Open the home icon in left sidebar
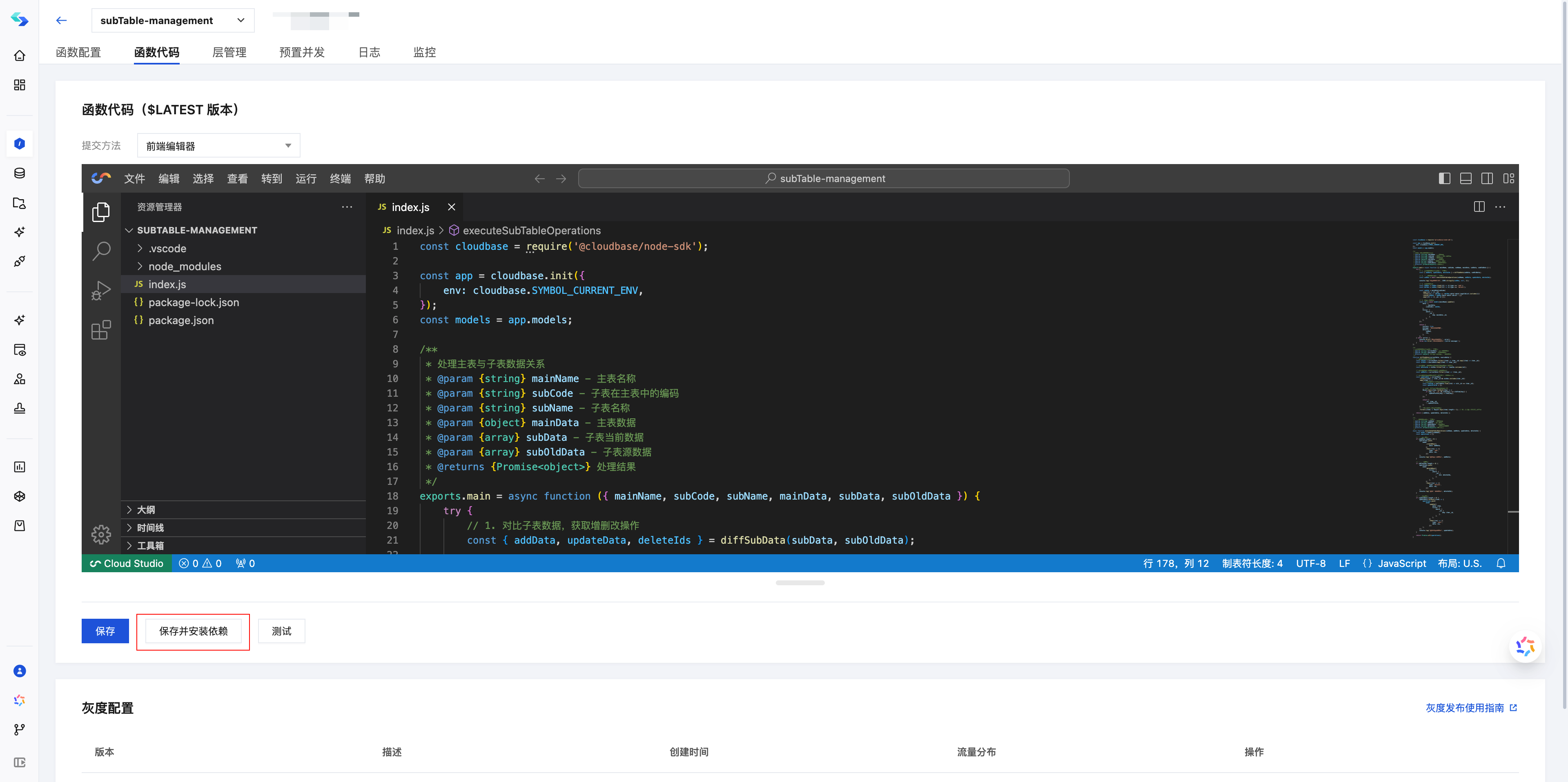 20,56
